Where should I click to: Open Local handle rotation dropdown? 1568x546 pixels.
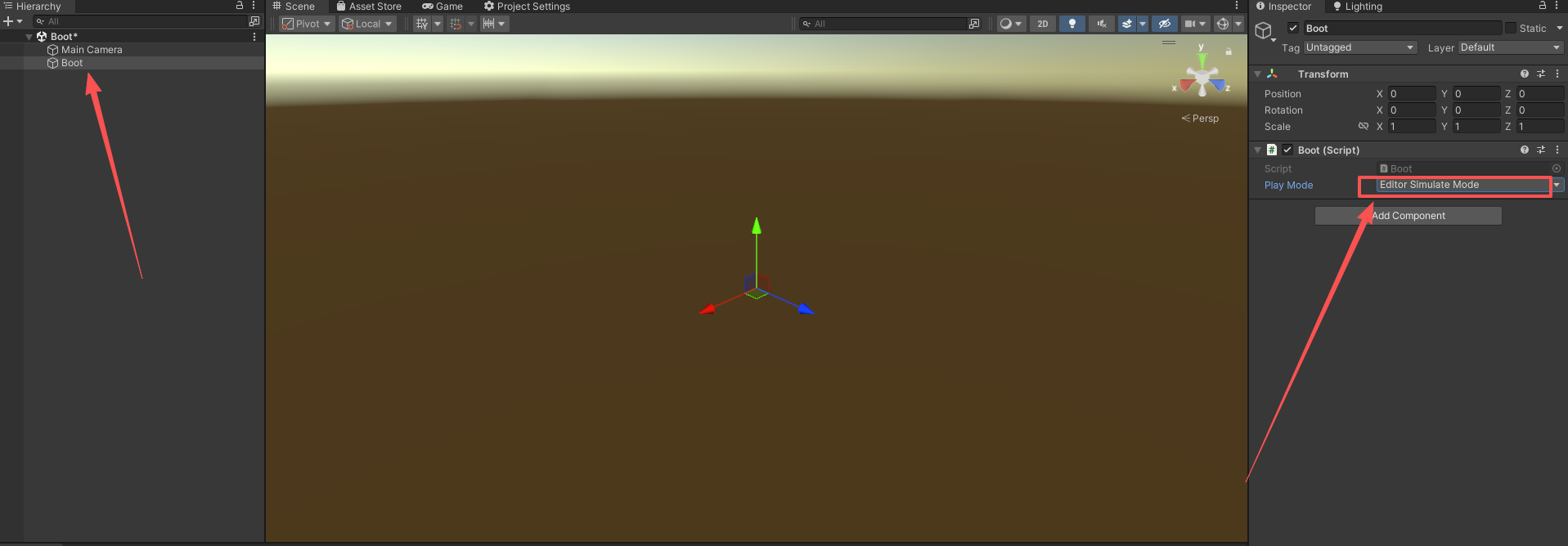(x=367, y=24)
